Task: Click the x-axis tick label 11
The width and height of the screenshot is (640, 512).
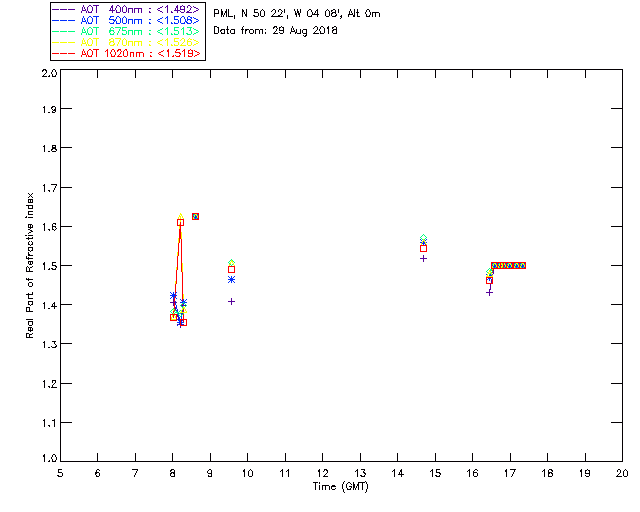Action: (x=285, y=473)
